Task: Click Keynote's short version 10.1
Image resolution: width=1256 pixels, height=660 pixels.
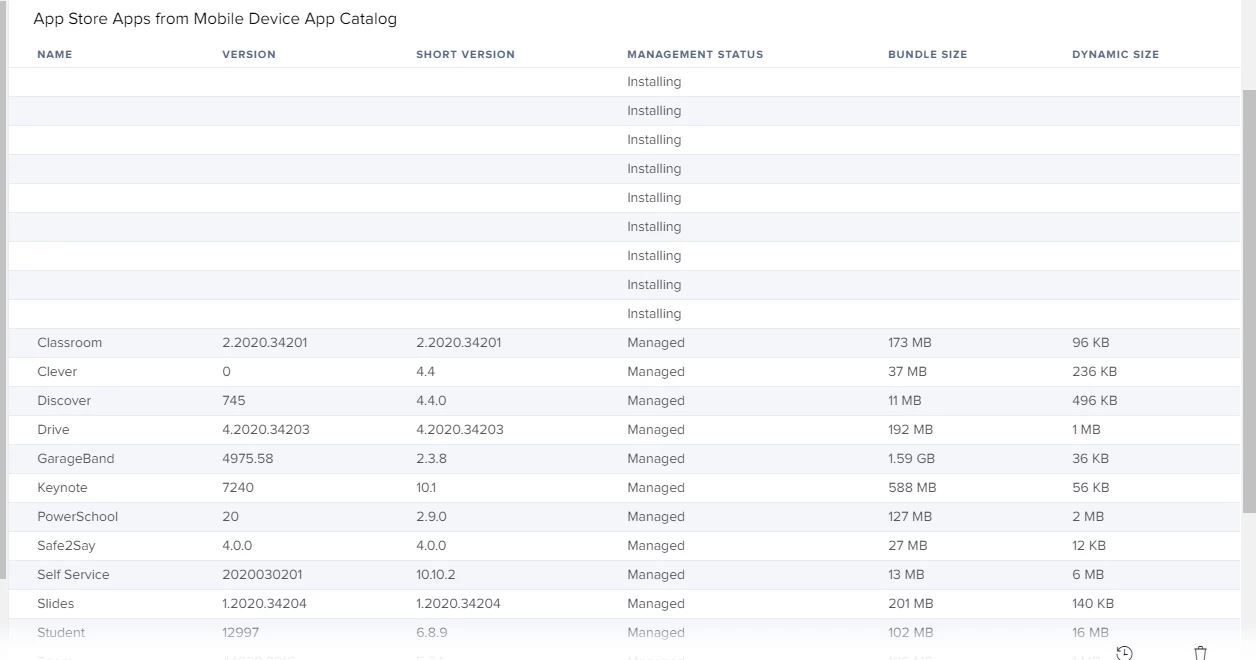Action: [x=426, y=488]
